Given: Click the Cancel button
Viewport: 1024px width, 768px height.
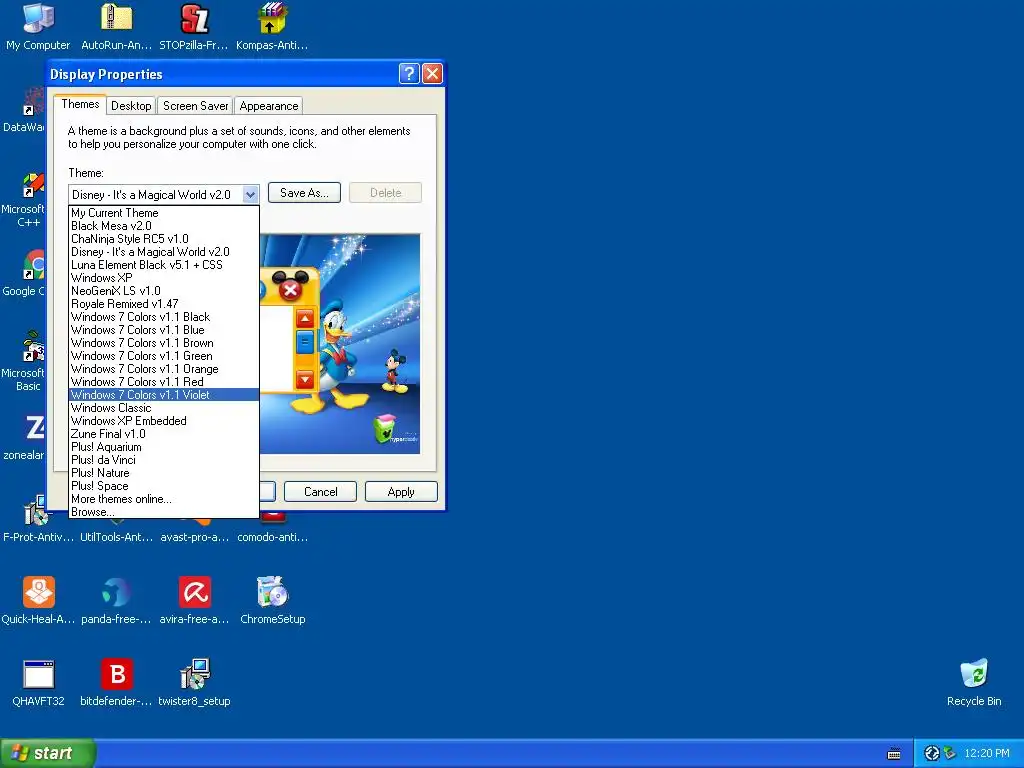Looking at the screenshot, I should tap(321, 492).
